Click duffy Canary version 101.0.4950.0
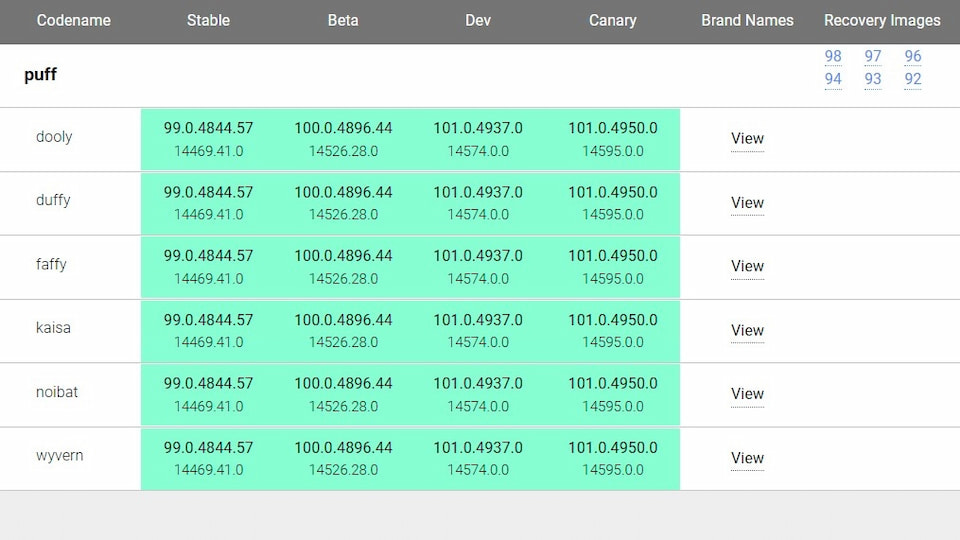960x540 pixels. 612,192
